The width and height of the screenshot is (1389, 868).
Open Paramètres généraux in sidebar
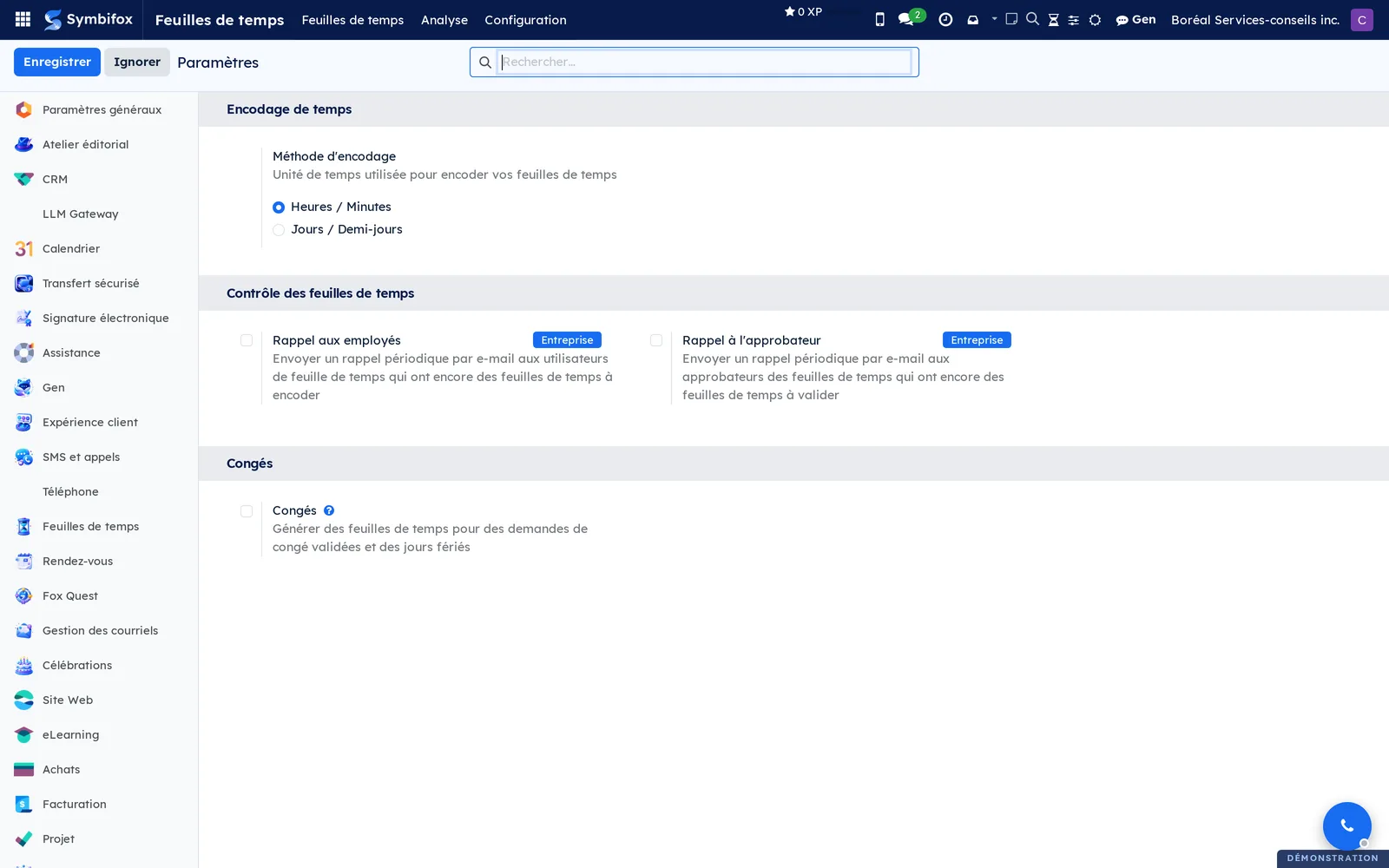pyautogui.click(x=99, y=109)
